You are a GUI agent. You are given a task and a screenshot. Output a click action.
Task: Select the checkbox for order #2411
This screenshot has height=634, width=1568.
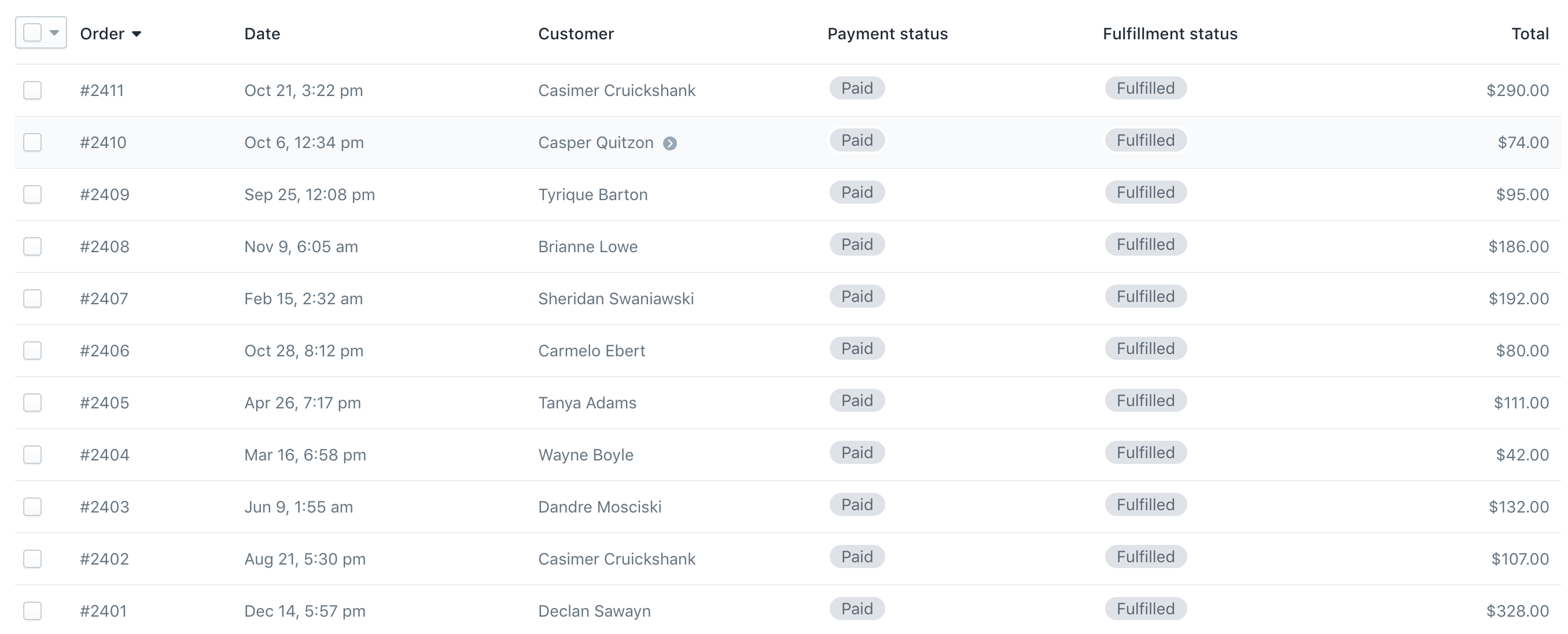pyautogui.click(x=32, y=90)
